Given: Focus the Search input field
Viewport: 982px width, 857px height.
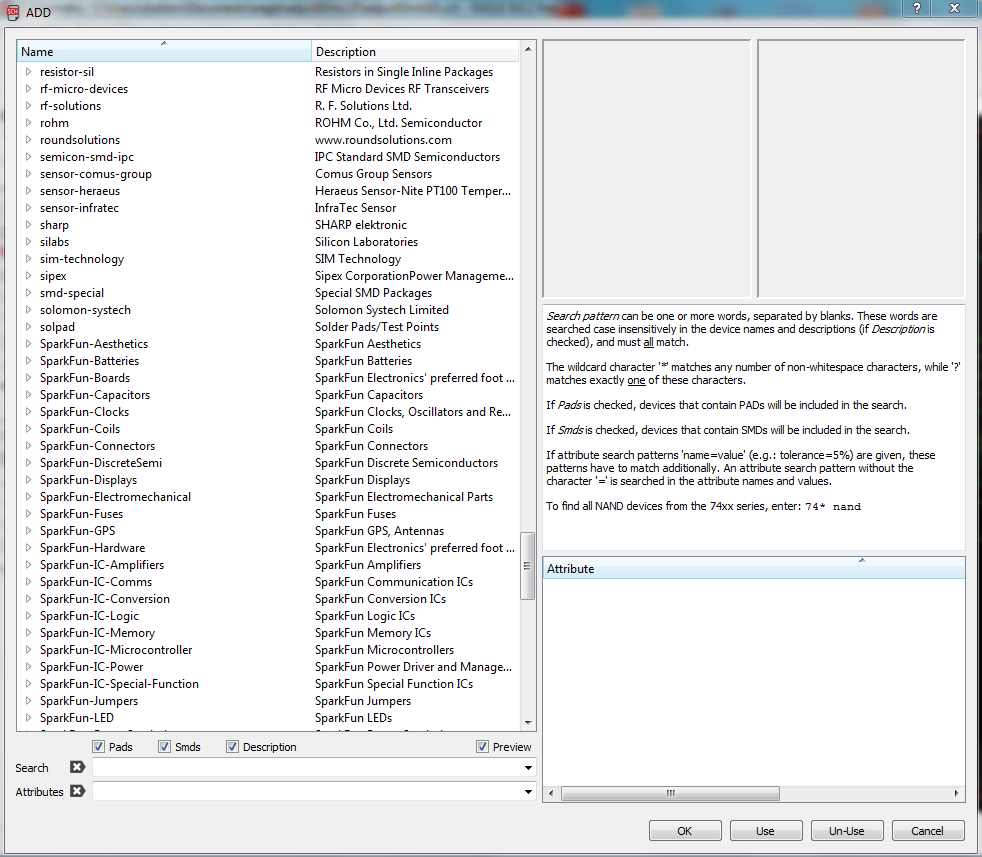Looking at the screenshot, I should (308, 767).
